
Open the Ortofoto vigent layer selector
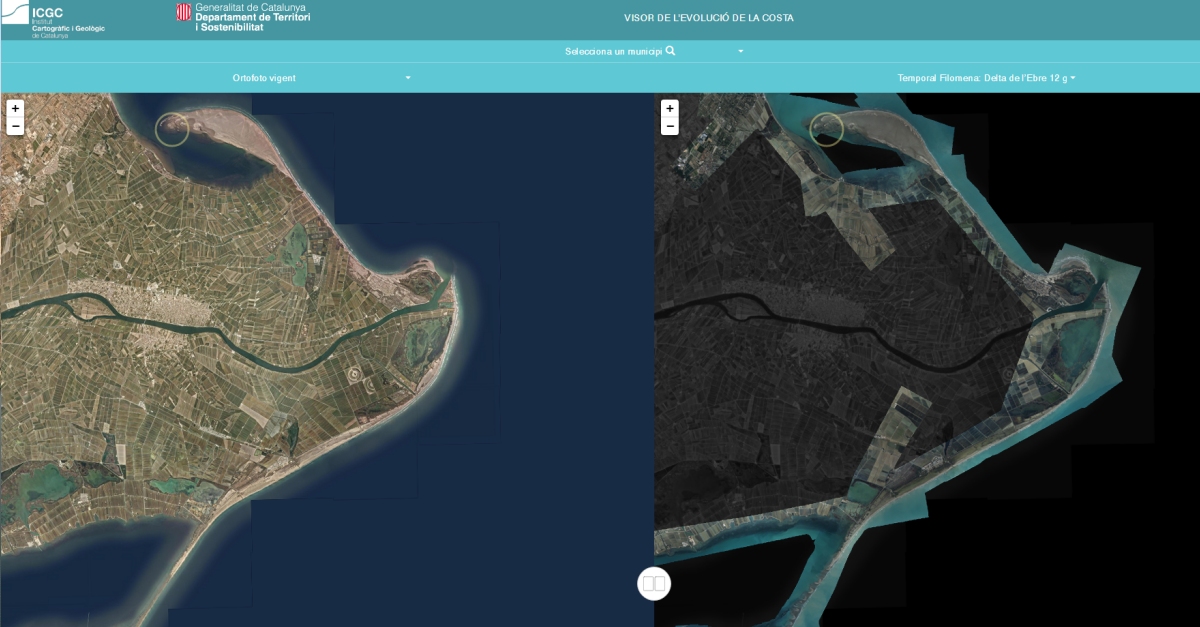coord(407,77)
